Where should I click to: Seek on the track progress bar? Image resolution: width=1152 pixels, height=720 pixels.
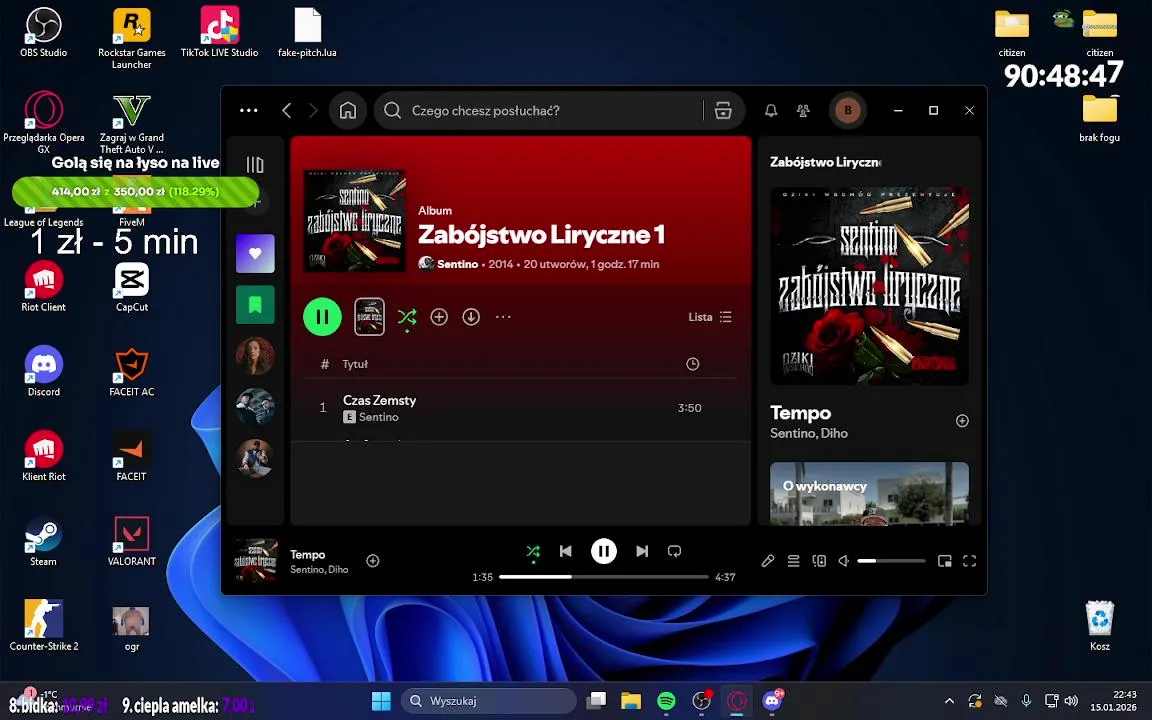(604, 577)
